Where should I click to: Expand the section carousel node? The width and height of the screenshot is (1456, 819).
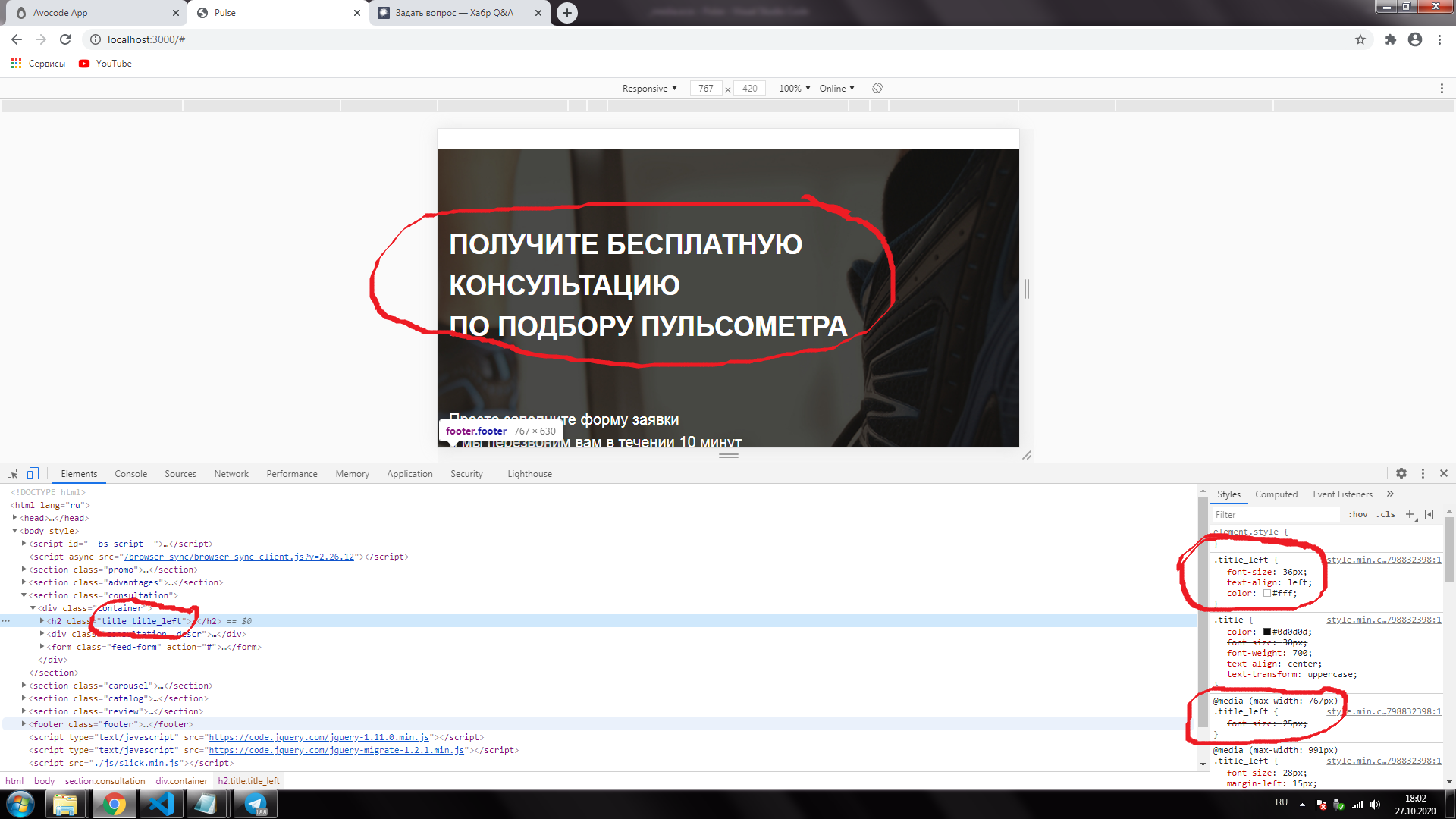point(24,686)
